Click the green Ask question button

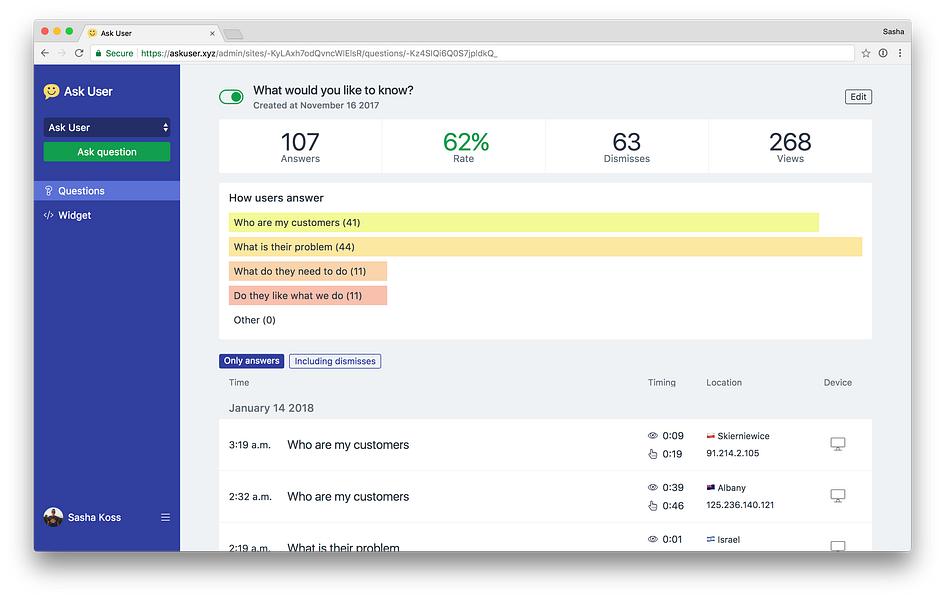(107, 152)
